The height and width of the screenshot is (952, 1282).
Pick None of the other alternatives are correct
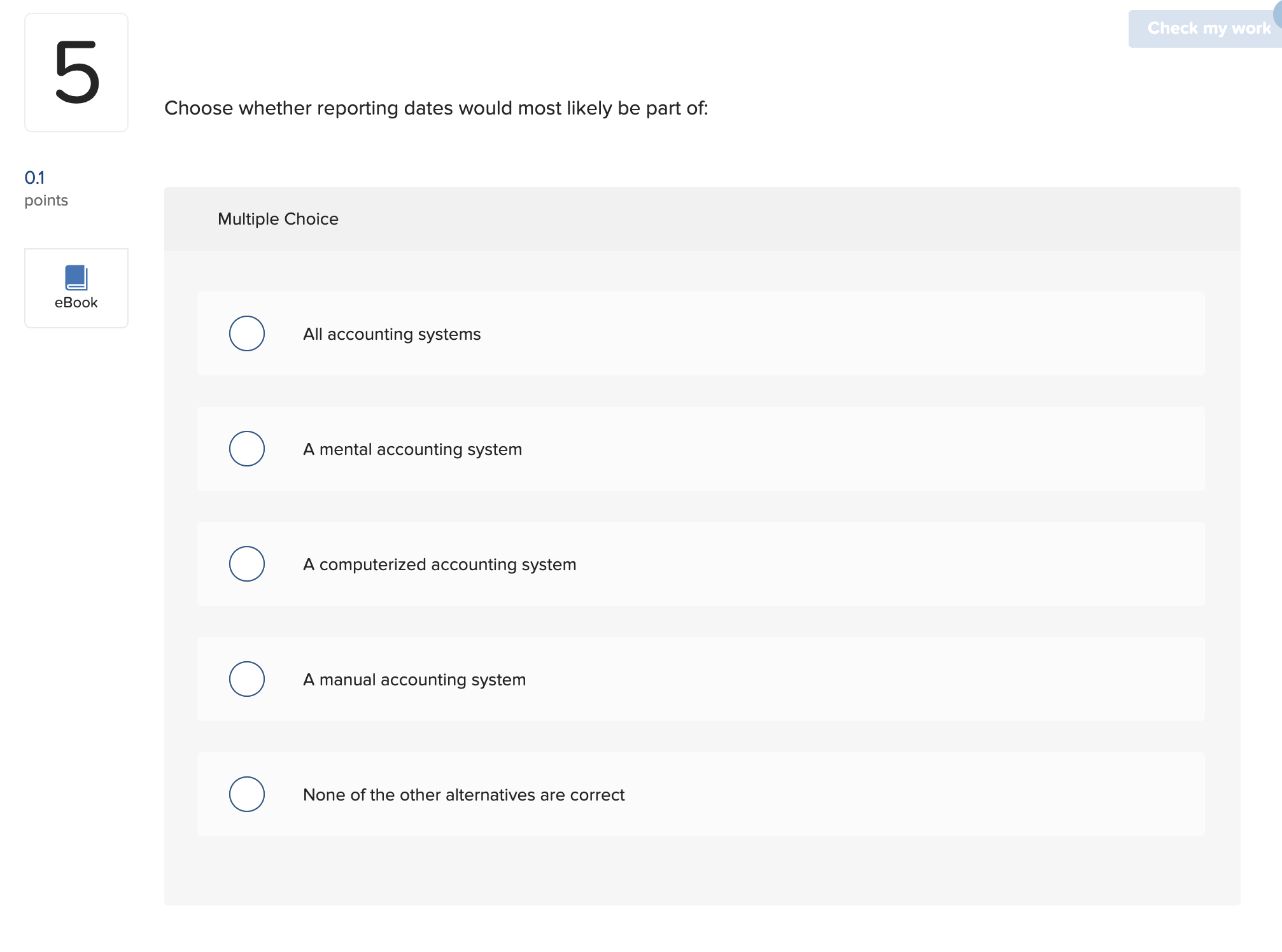coord(246,794)
